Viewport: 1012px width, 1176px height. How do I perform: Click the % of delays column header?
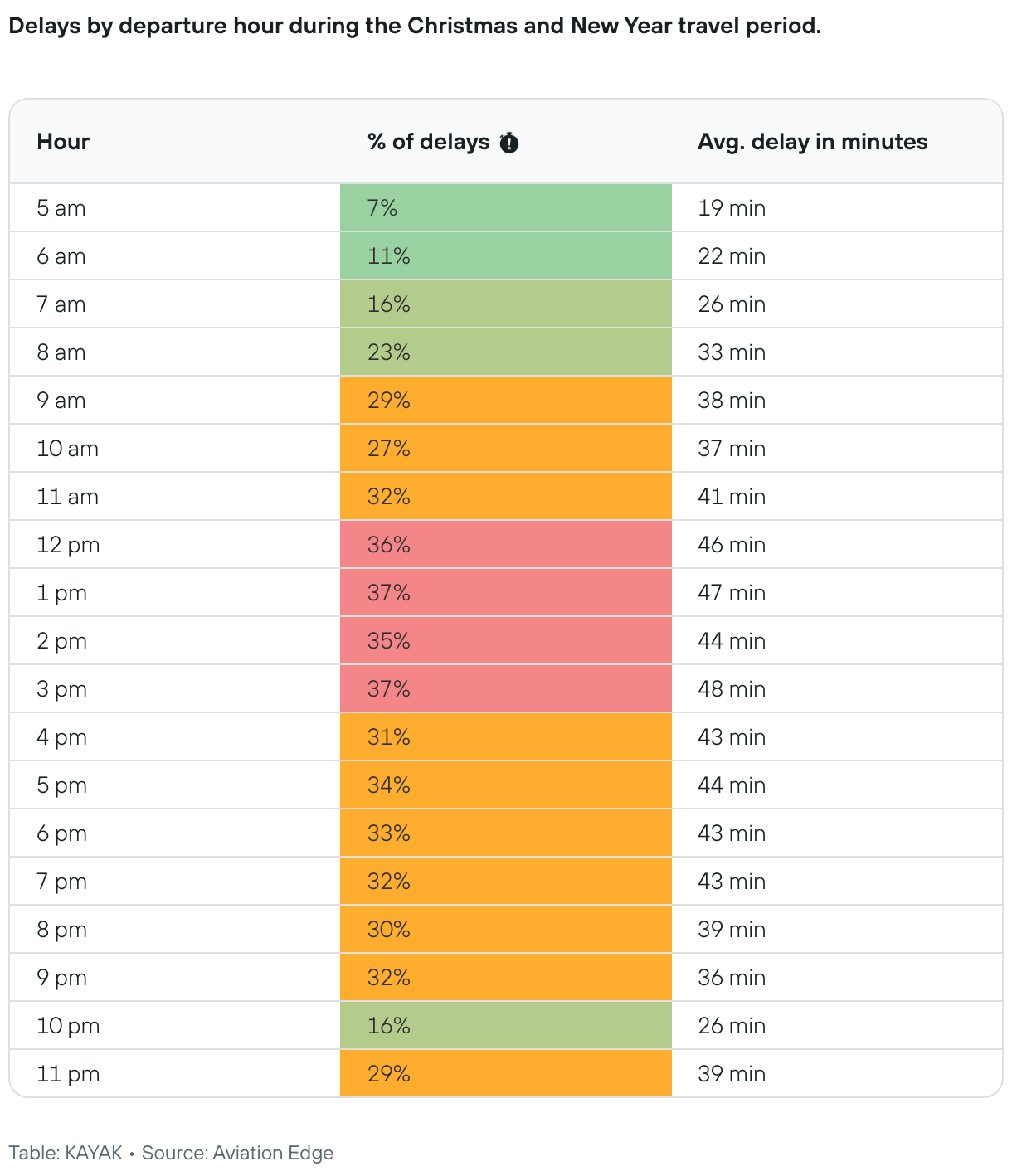tap(428, 142)
